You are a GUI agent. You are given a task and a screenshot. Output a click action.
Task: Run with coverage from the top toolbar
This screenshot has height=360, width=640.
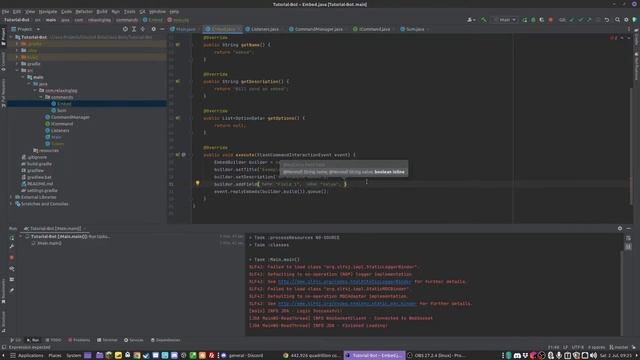pyautogui.click(x=542, y=20)
